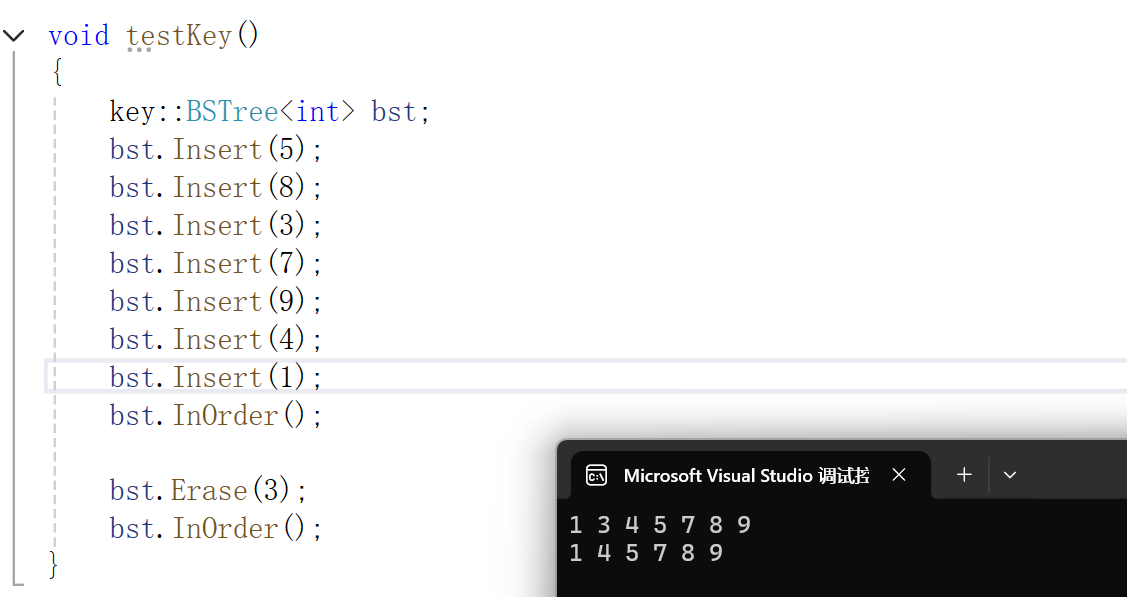Place cursor on bst.Insert(1) line
The width and height of the screenshot is (1127, 597).
tap(216, 377)
